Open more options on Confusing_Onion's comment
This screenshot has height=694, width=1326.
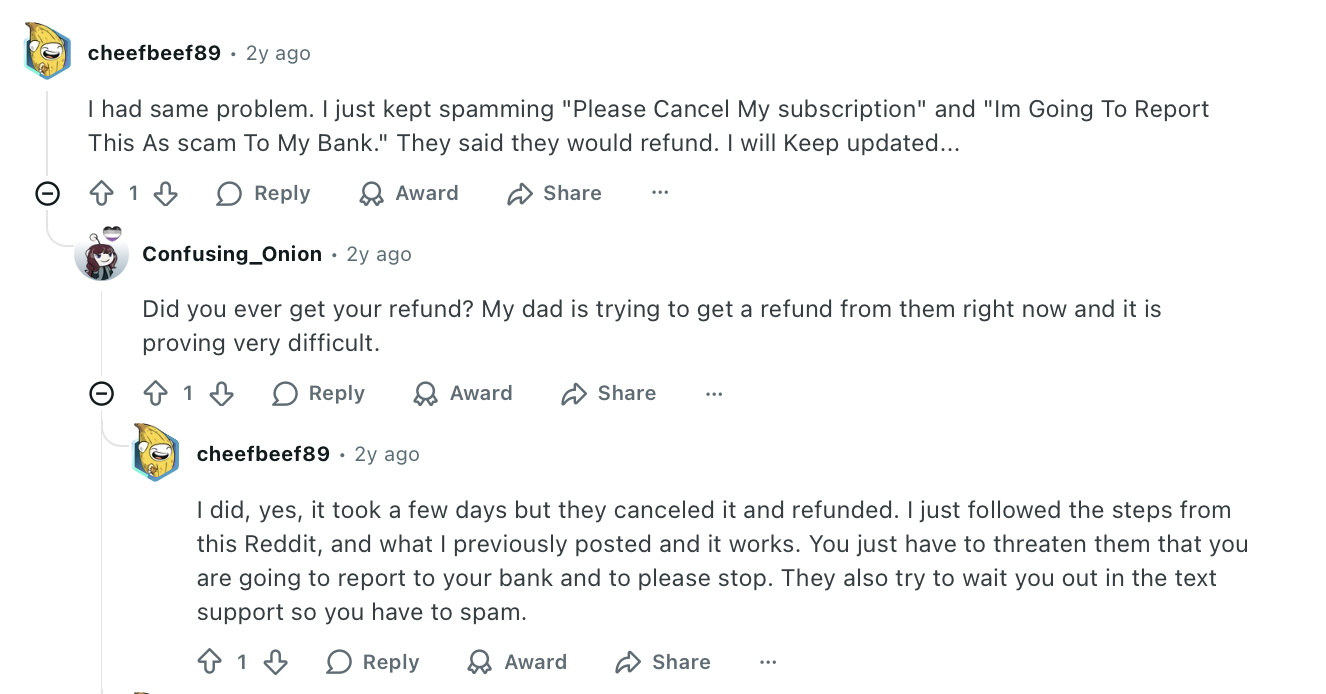714,393
